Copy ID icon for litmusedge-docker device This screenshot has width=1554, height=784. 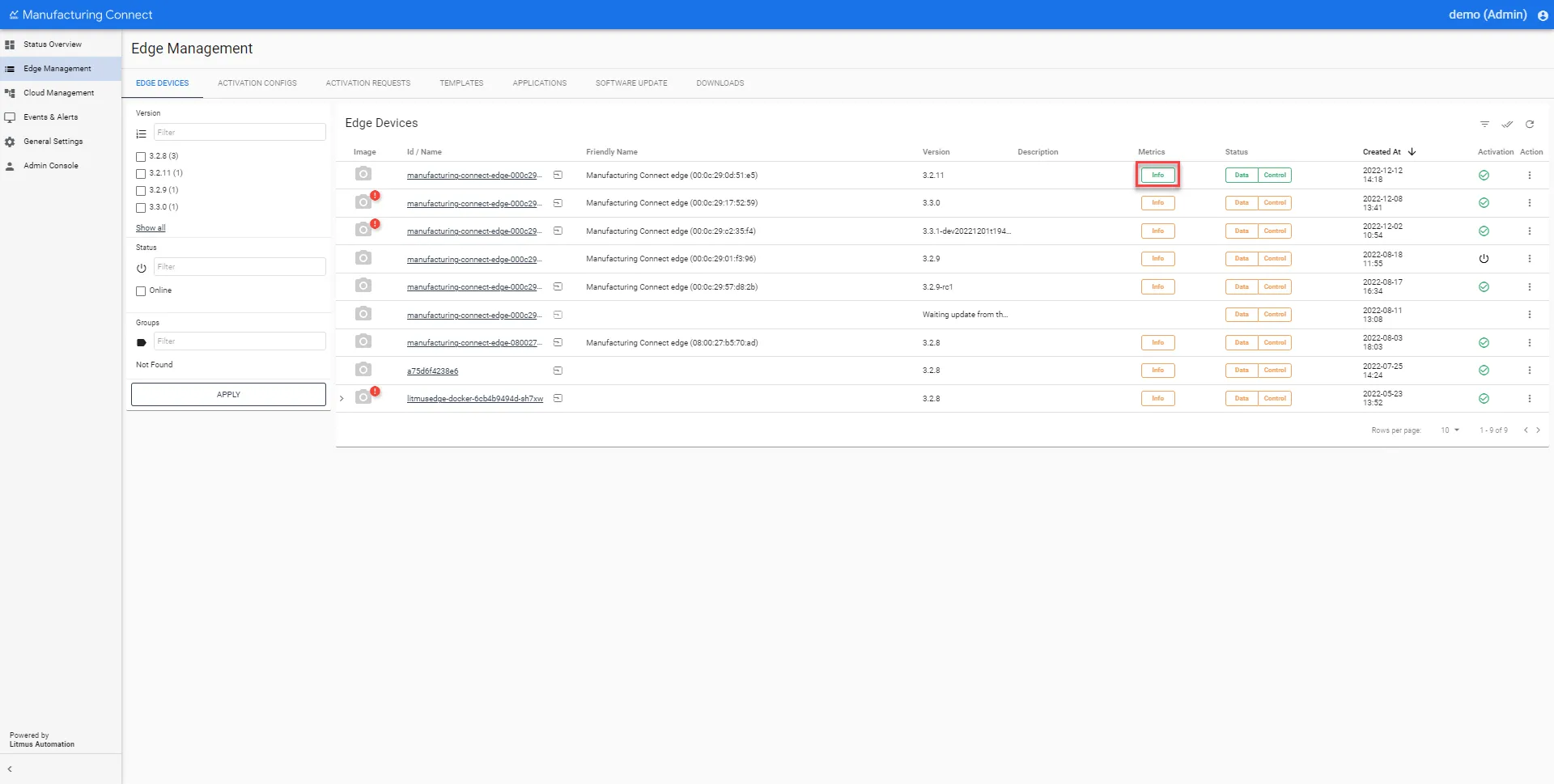pyautogui.click(x=558, y=398)
